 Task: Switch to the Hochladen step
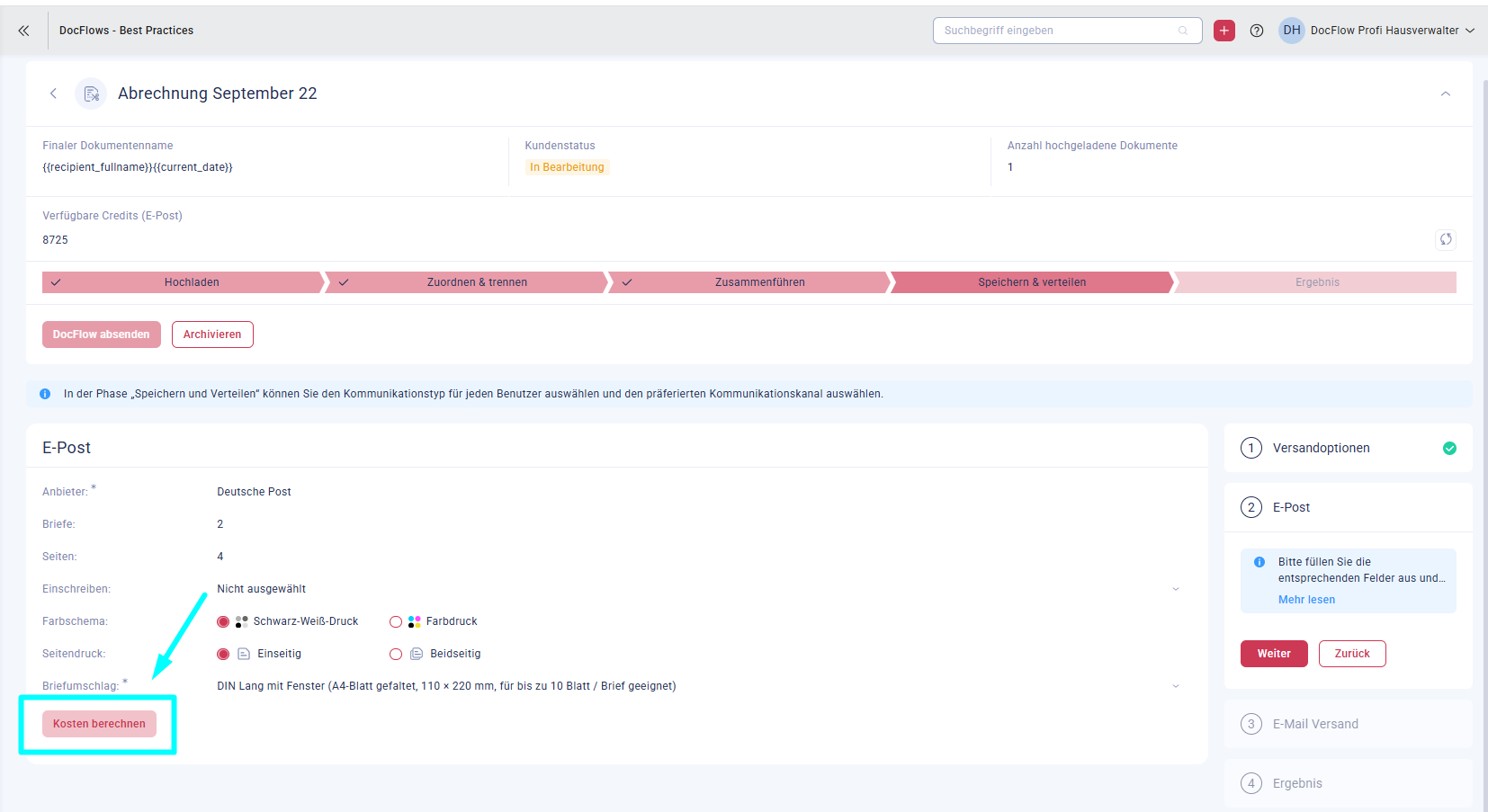[191, 282]
